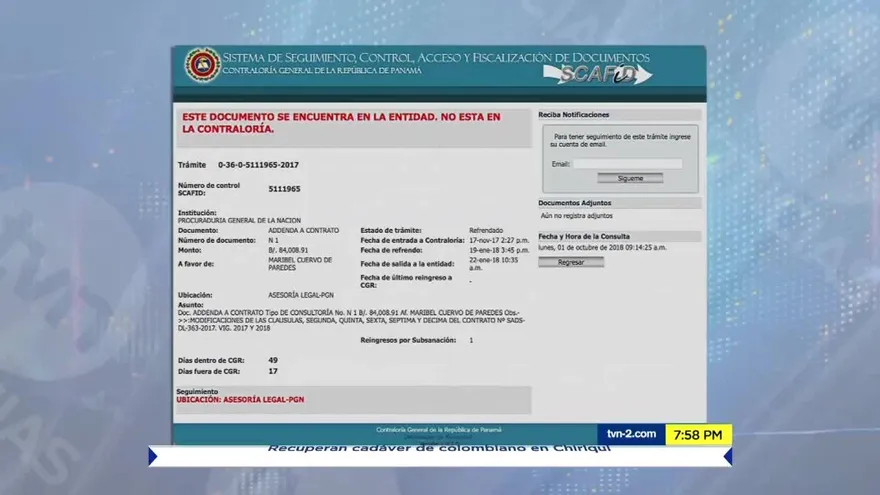Image resolution: width=880 pixels, height=495 pixels.
Task: Click the tvn-2.com badge
Action: 631,434
